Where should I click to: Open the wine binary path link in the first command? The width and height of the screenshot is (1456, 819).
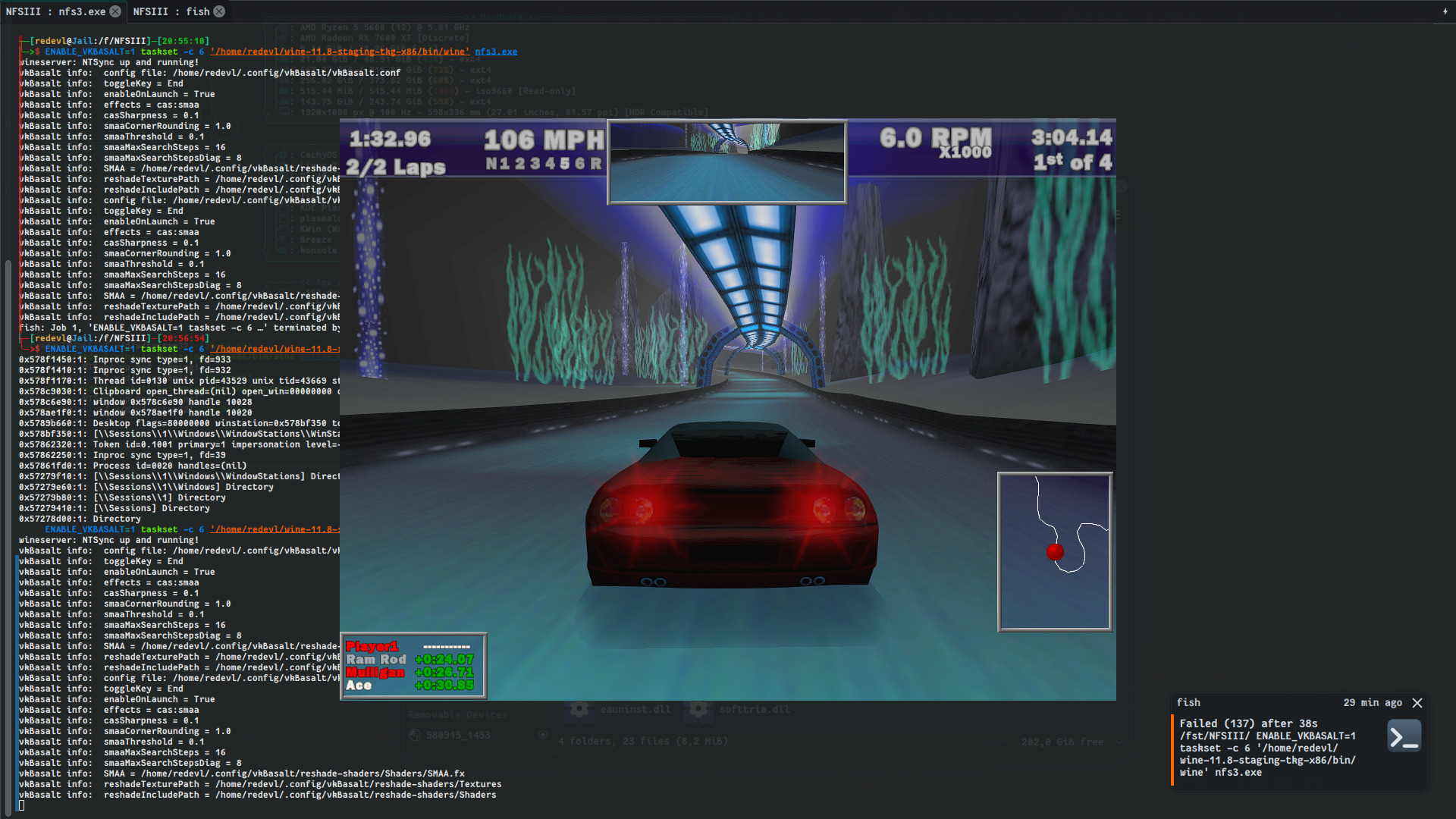click(x=340, y=52)
